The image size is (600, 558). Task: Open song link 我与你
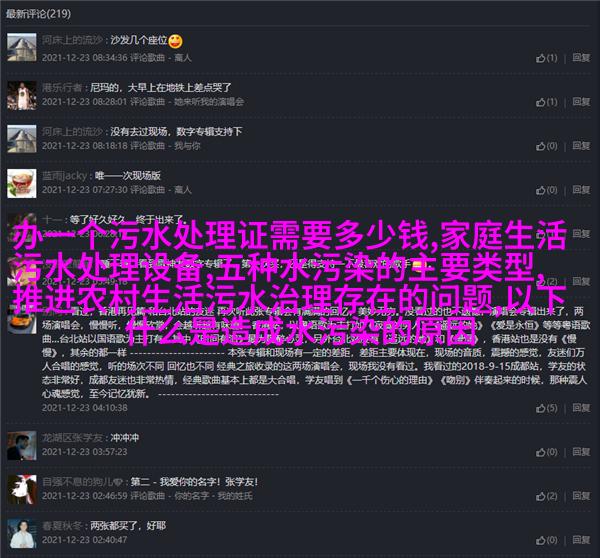click(187, 146)
